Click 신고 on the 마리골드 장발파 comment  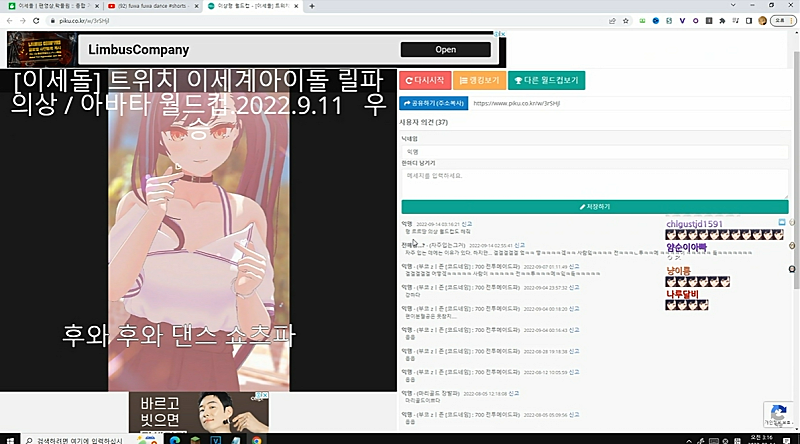coord(514,393)
